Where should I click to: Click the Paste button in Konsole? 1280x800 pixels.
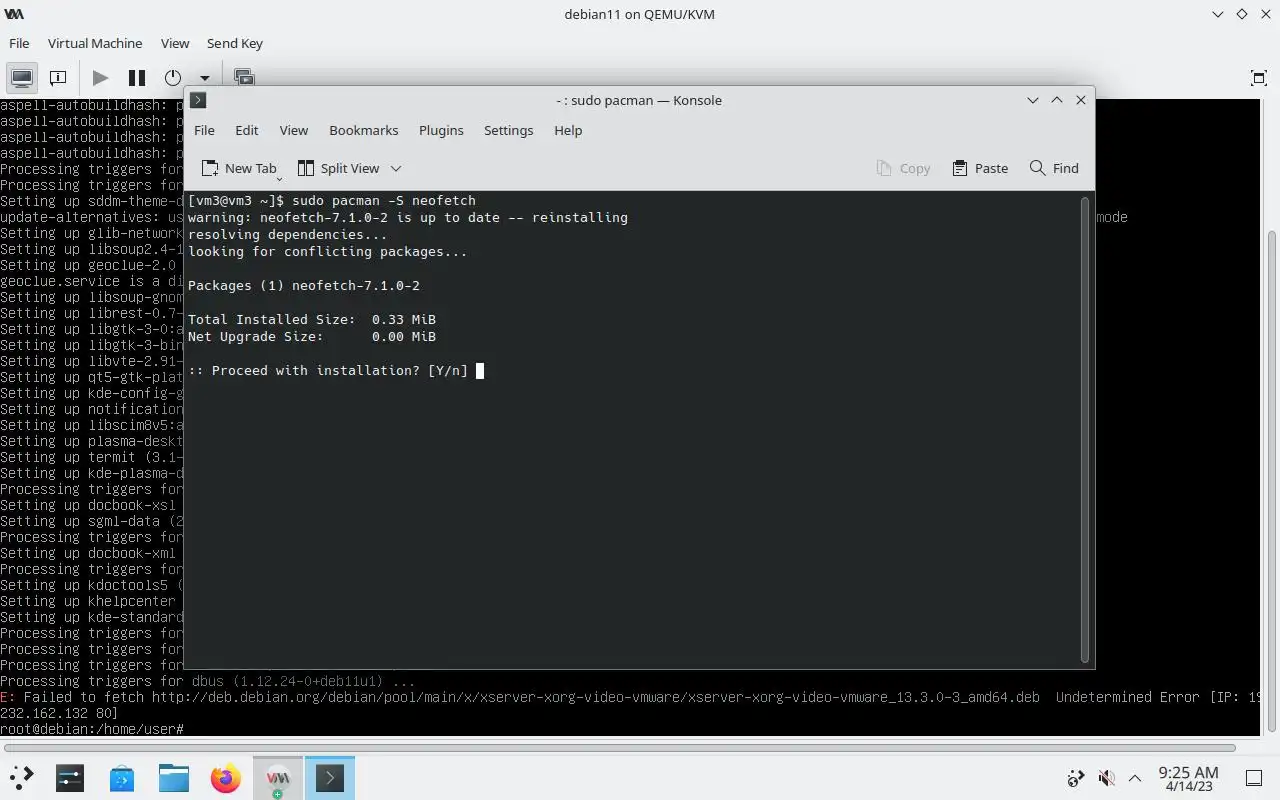tap(980, 168)
